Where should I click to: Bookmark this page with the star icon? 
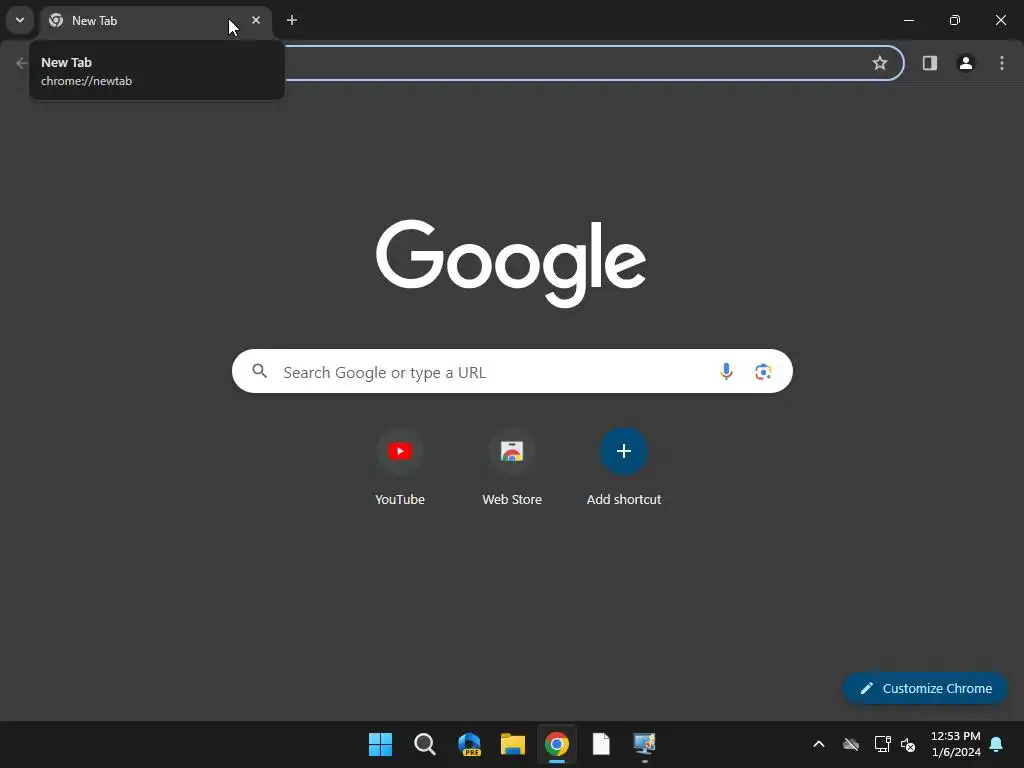880,63
